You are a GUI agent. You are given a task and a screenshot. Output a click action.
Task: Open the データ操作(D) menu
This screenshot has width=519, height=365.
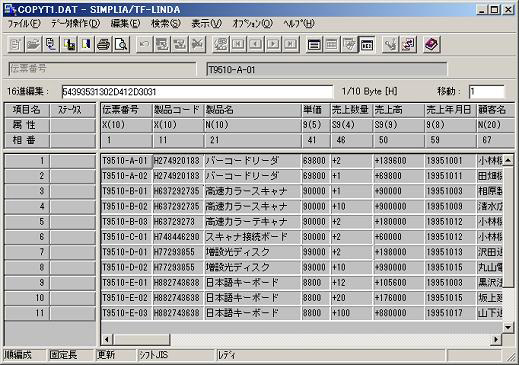[75, 24]
